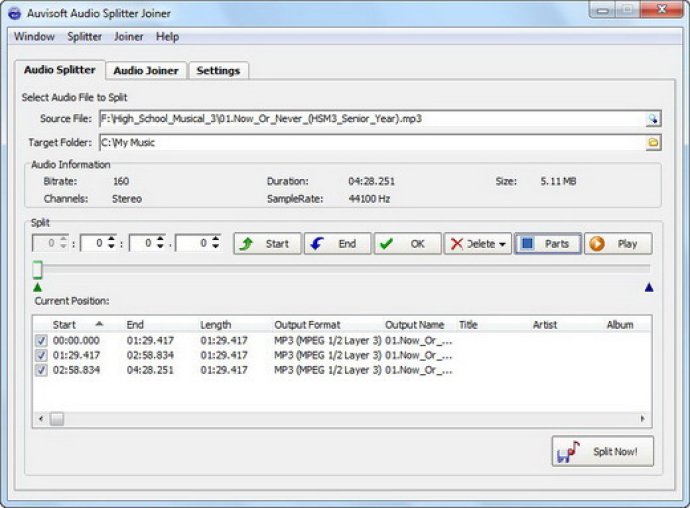Open the Delete dropdown arrow

point(502,244)
